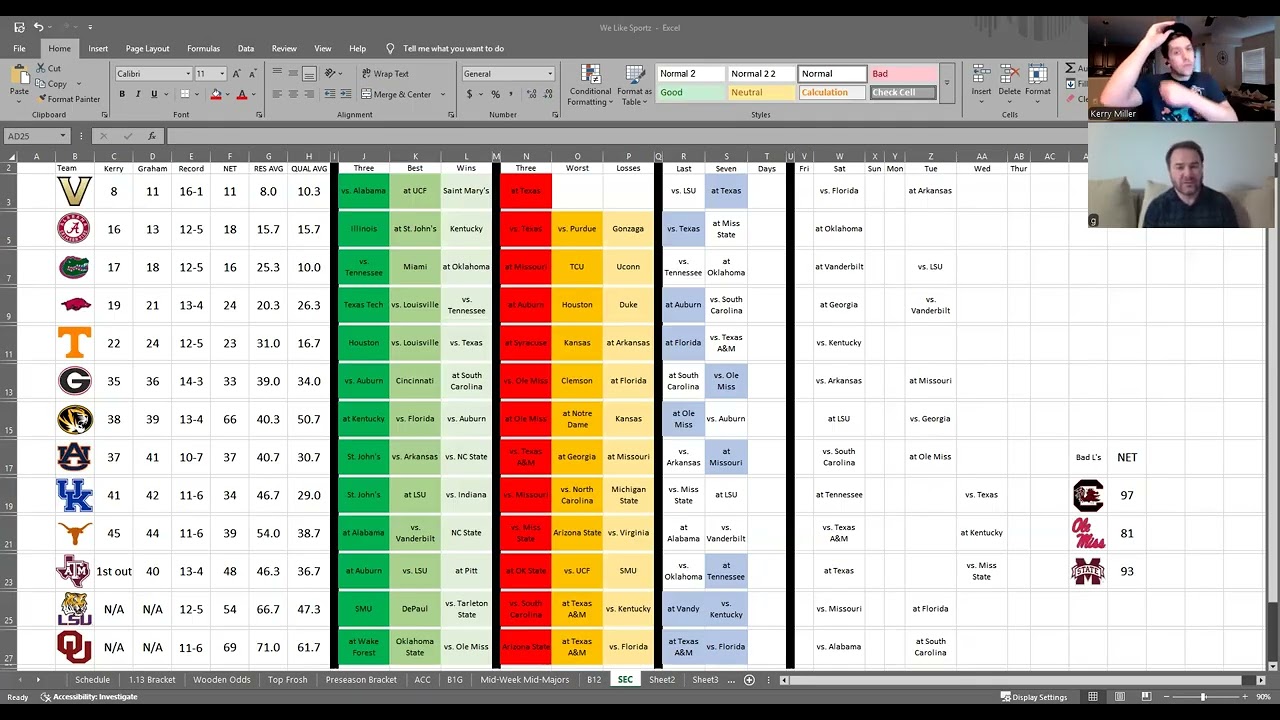Click the Decrease Indent icon
Viewport: 1280px width, 720px height.
tap(329, 94)
